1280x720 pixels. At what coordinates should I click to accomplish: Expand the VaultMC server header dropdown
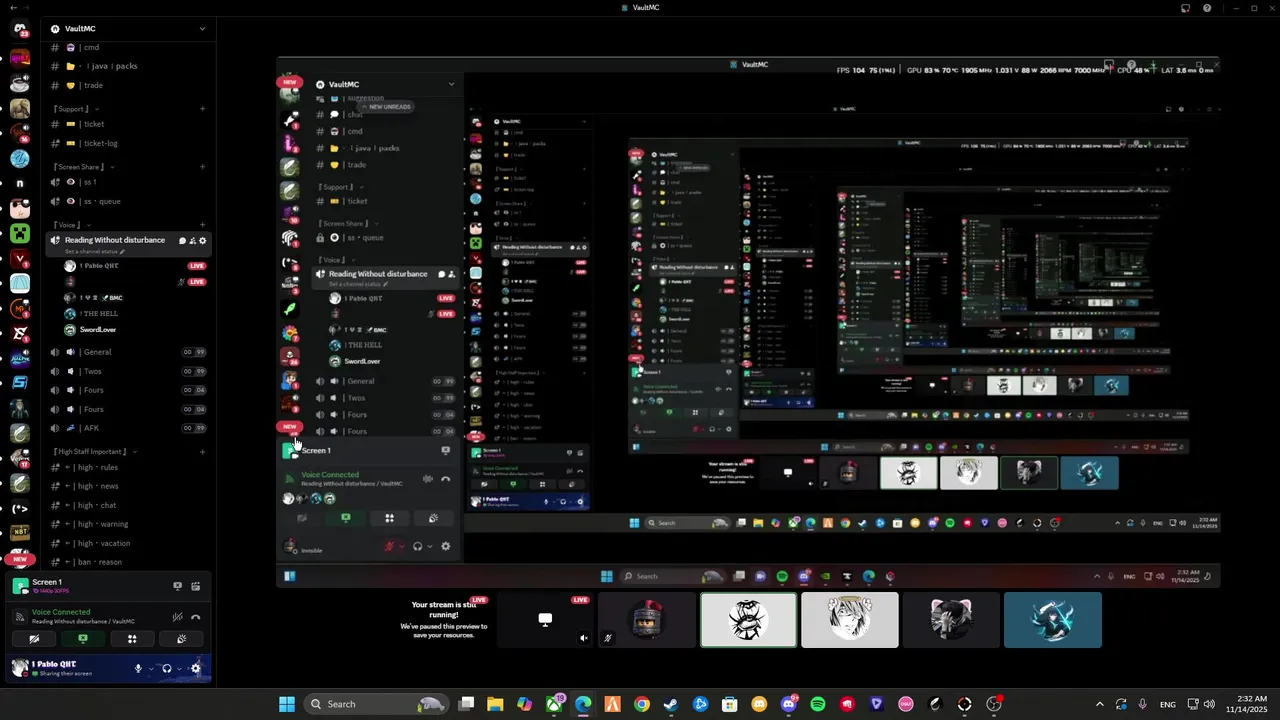(202, 29)
